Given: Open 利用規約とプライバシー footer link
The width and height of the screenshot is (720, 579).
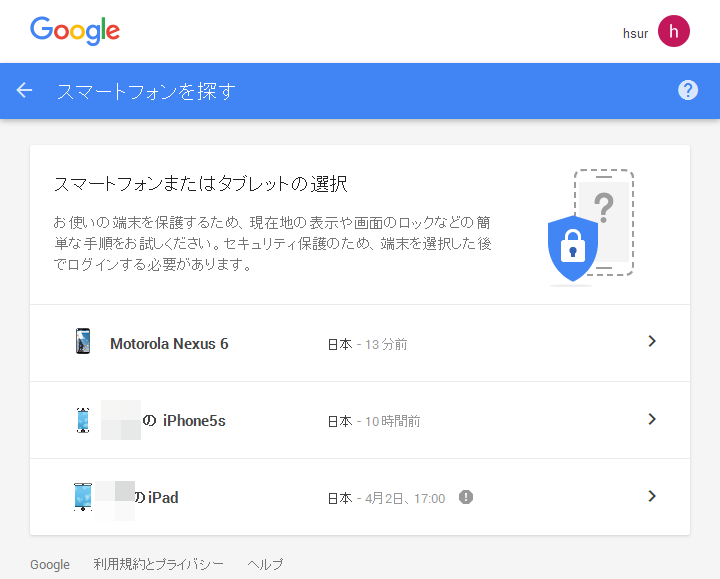Looking at the screenshot, I should tap(159, 565).
